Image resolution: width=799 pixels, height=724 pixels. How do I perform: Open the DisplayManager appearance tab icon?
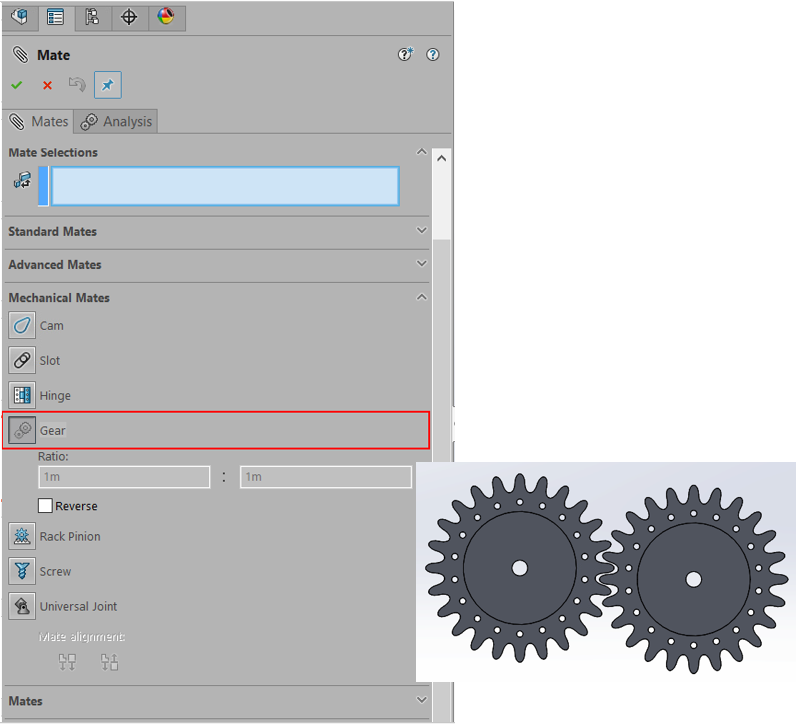pos(165,17)
